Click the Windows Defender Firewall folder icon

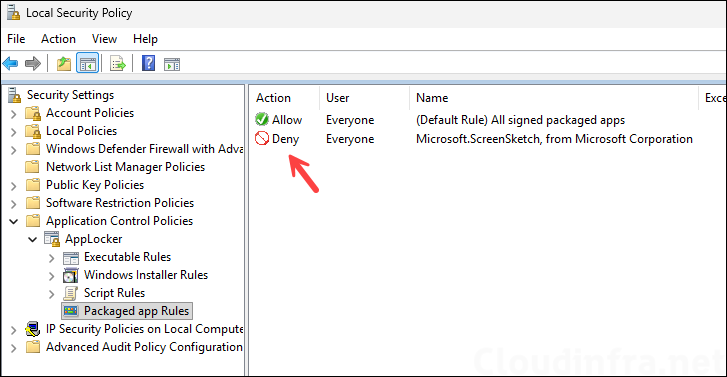tap(33, 149)
